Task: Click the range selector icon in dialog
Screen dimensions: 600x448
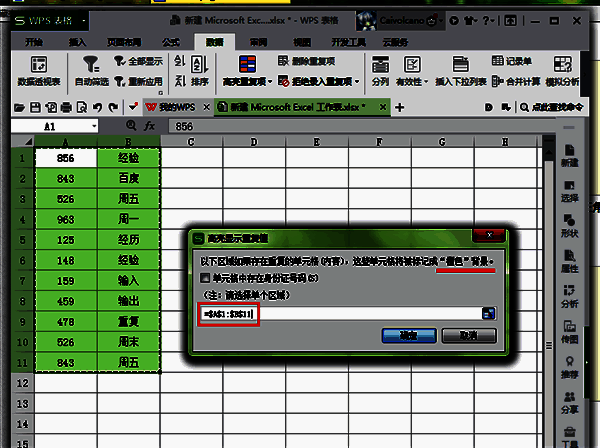Action: [489, 313]
